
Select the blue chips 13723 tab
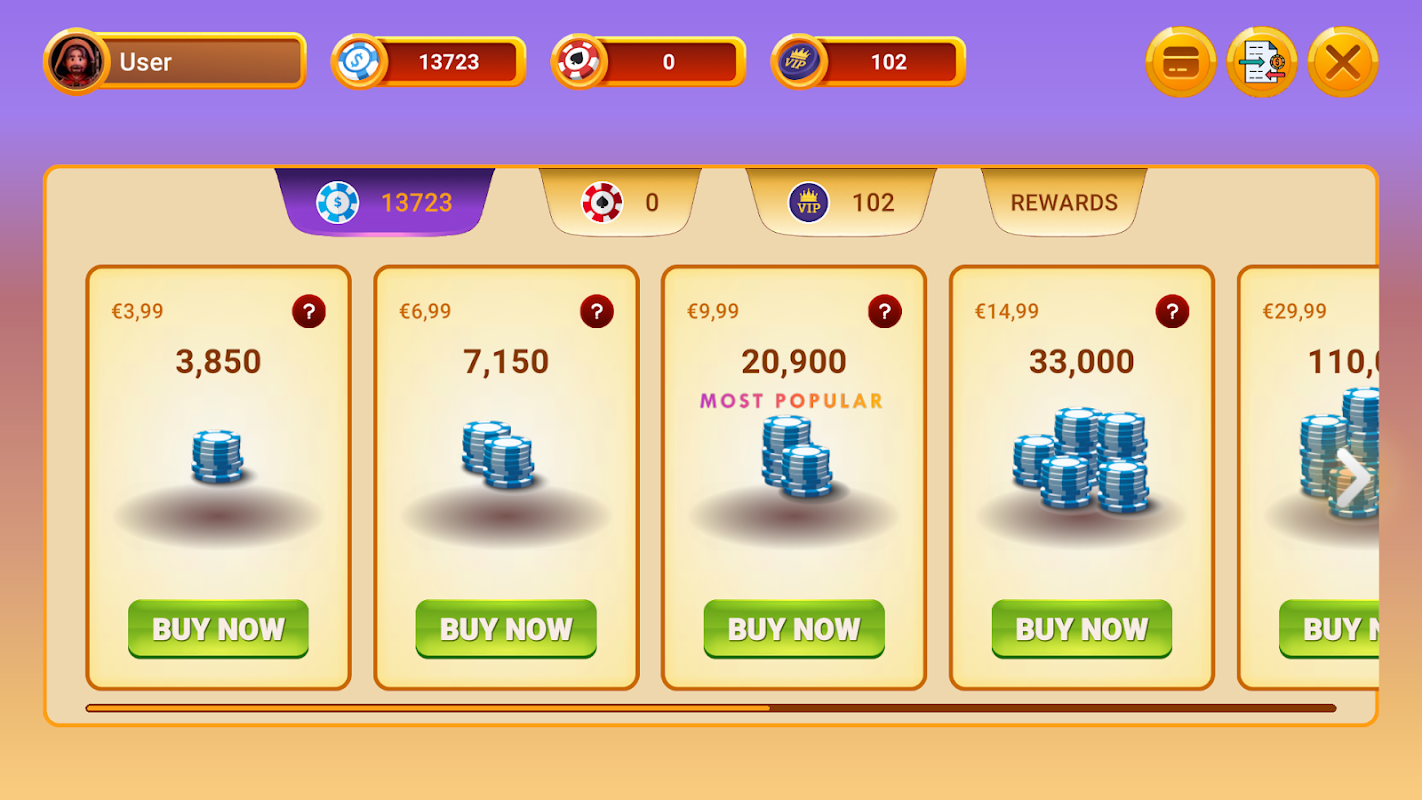(385, 202)
